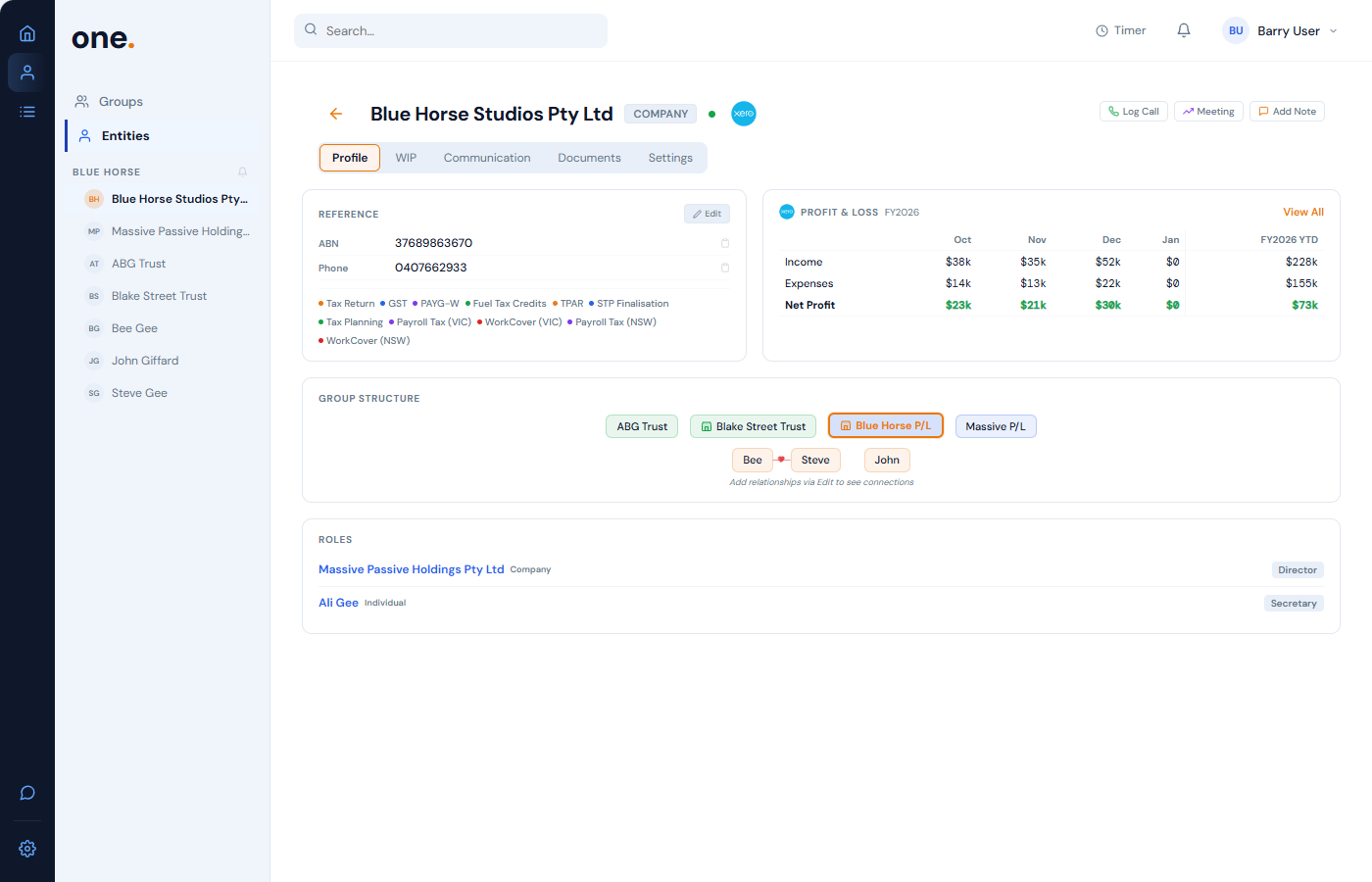Open the Communication tab
The height and width of the screenshot is (882, 1372).
[487, 158]
